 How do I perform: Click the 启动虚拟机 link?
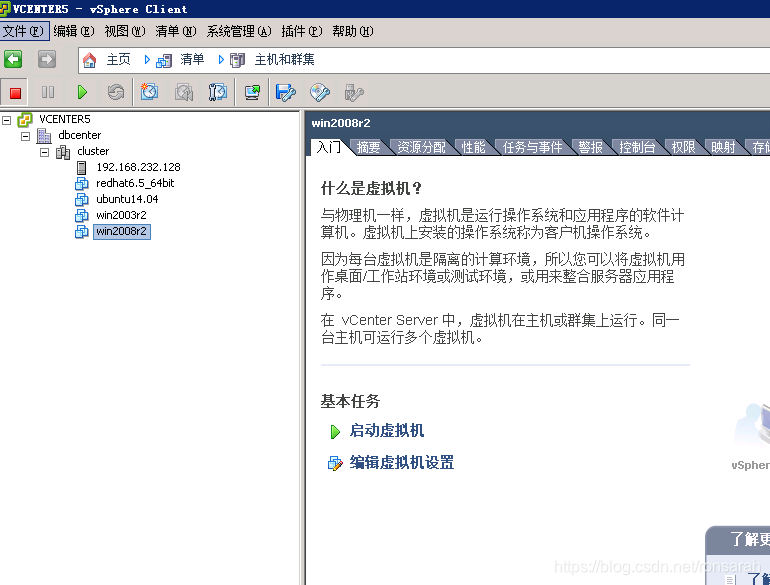(x=387, y=431)
